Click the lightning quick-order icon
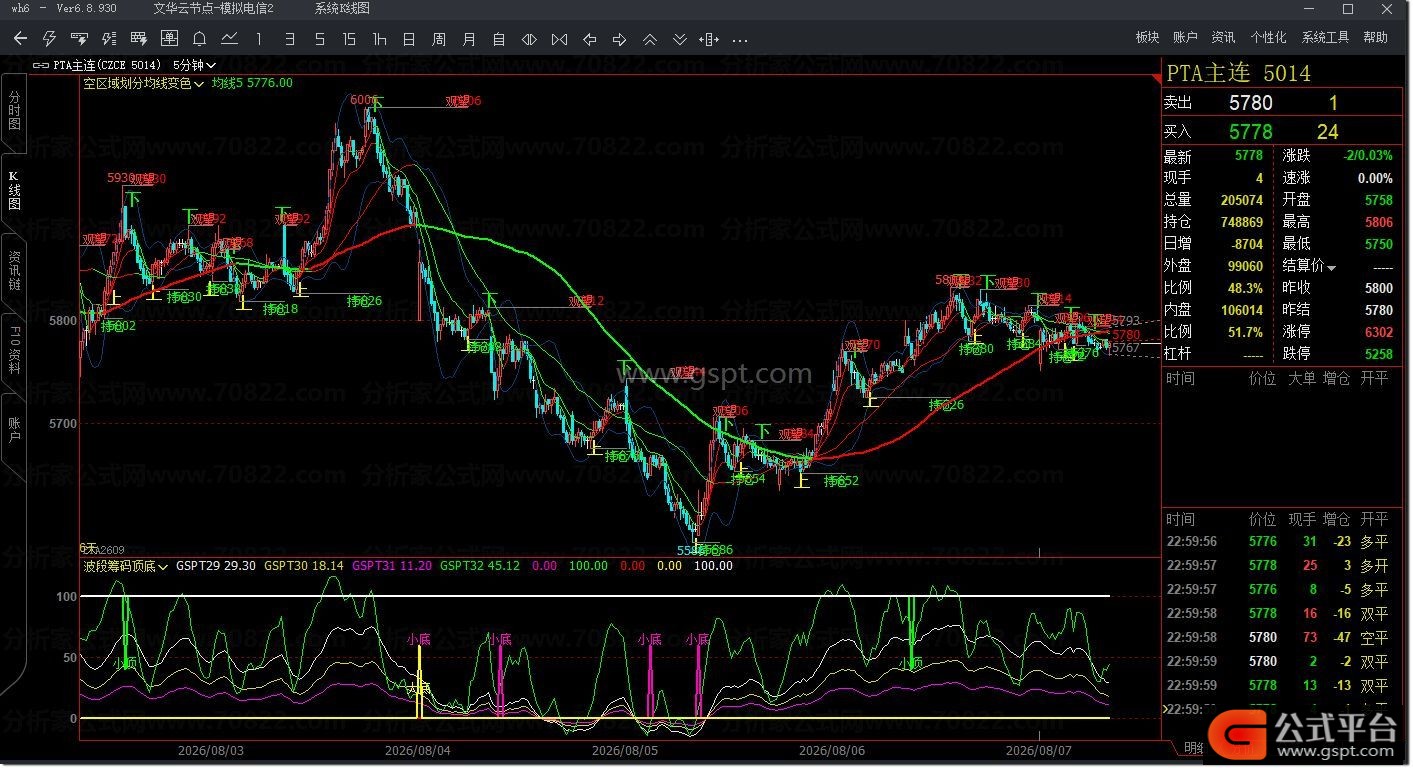 click(49, 39)
